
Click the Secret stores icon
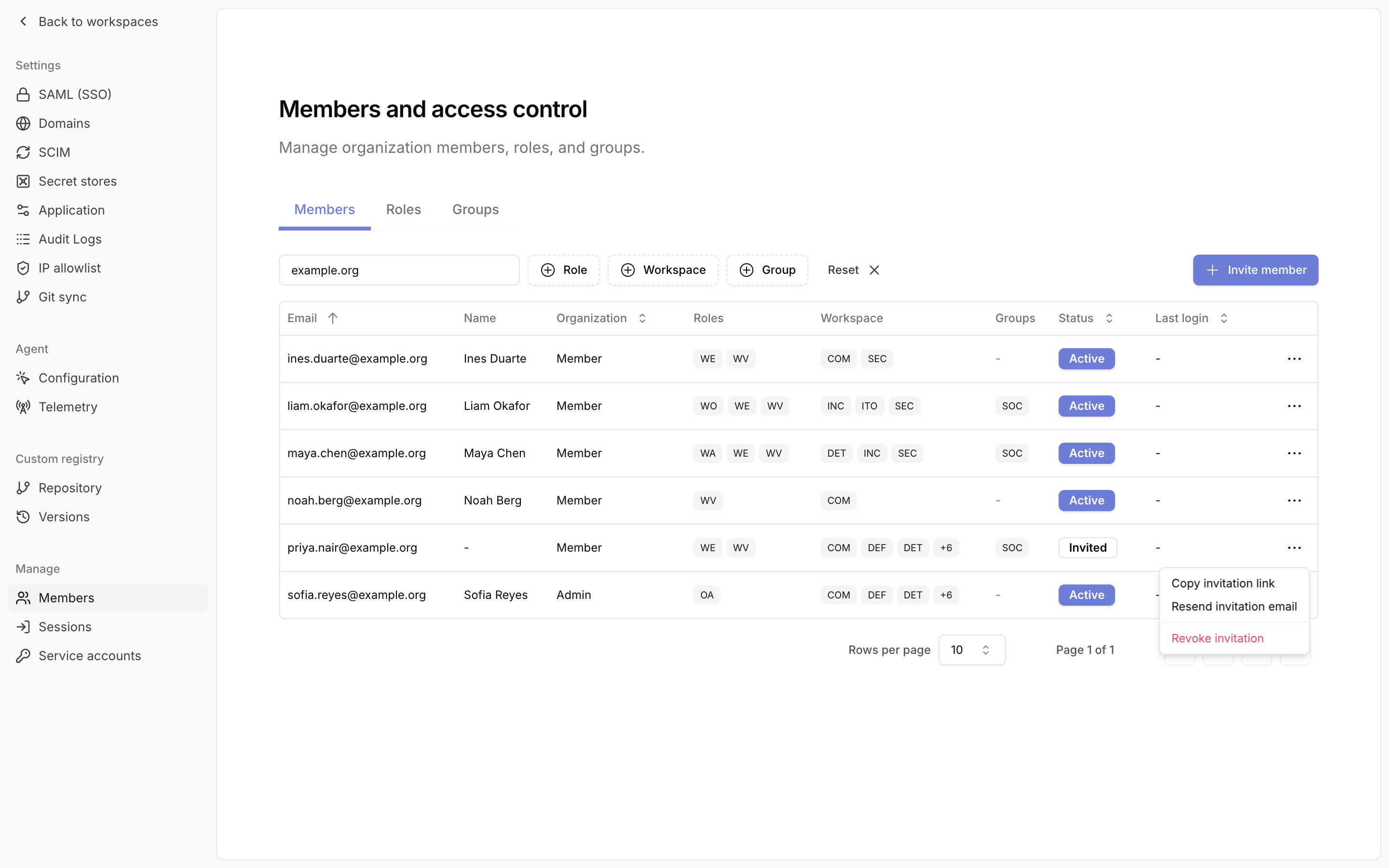[23, 181]
